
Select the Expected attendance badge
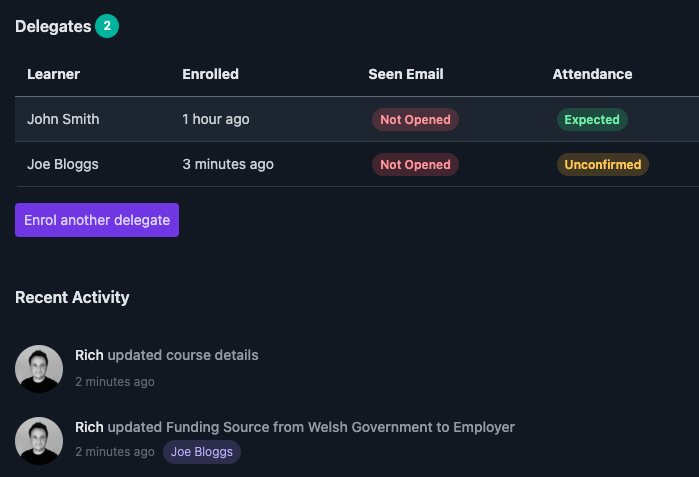(592, 119)
